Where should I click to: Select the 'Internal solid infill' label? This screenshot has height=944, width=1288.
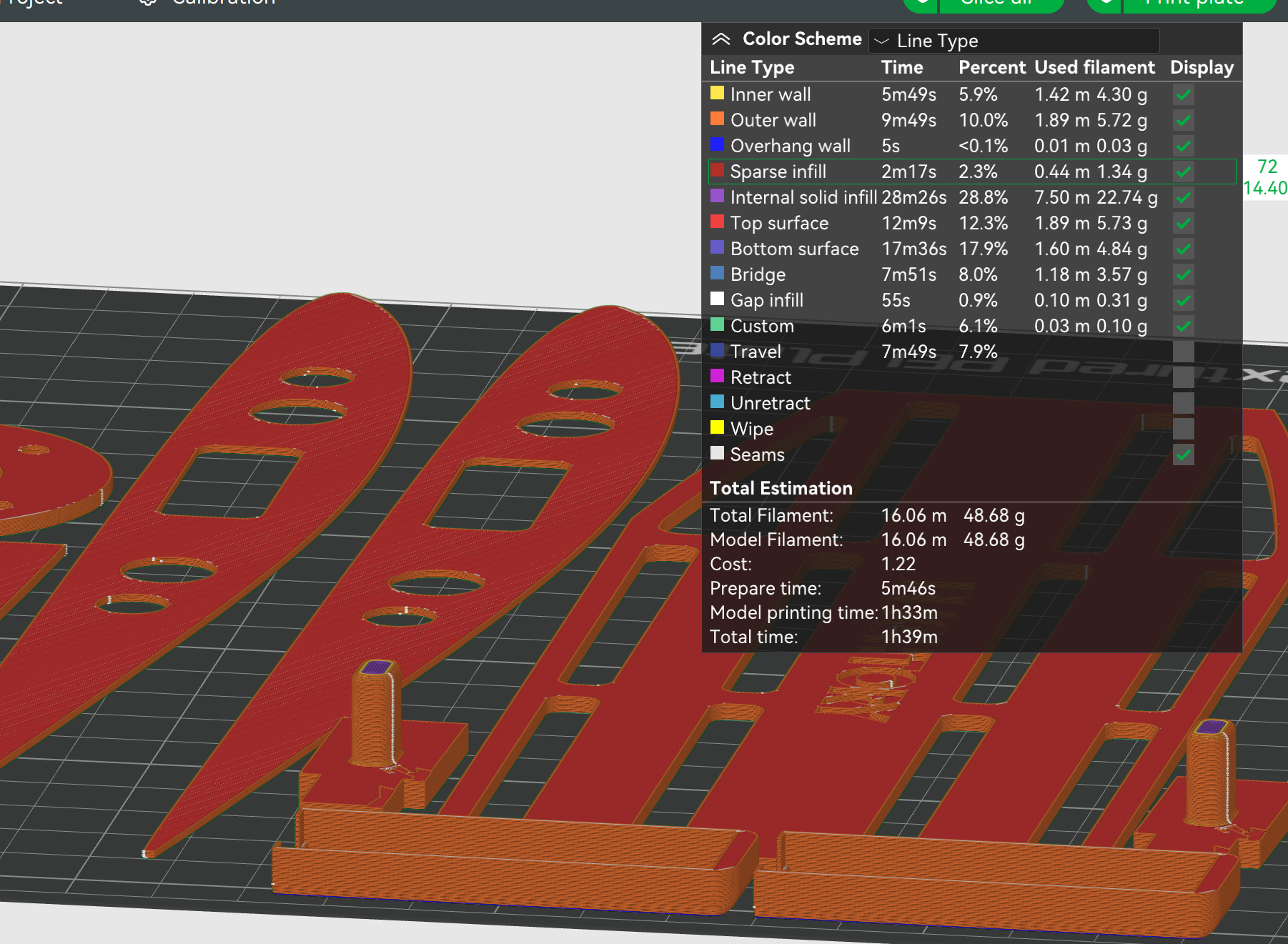click(803, 197)
